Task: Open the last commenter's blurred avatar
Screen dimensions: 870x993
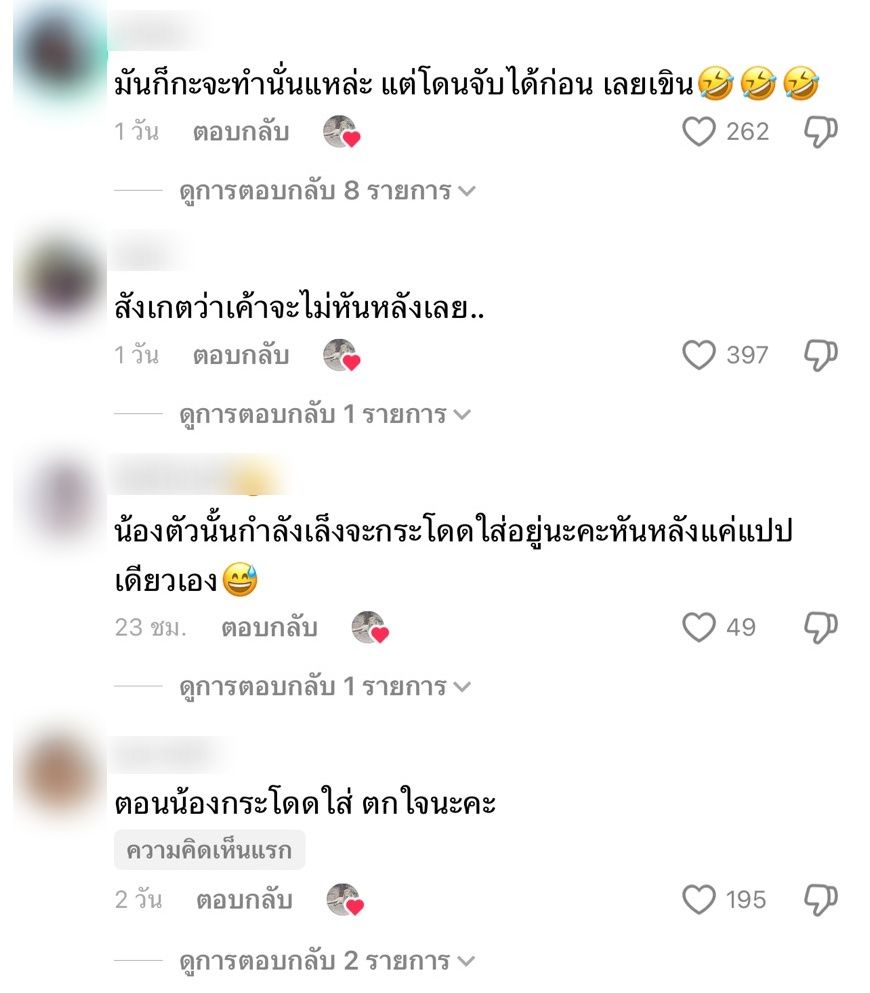Action: coord(58,777)
